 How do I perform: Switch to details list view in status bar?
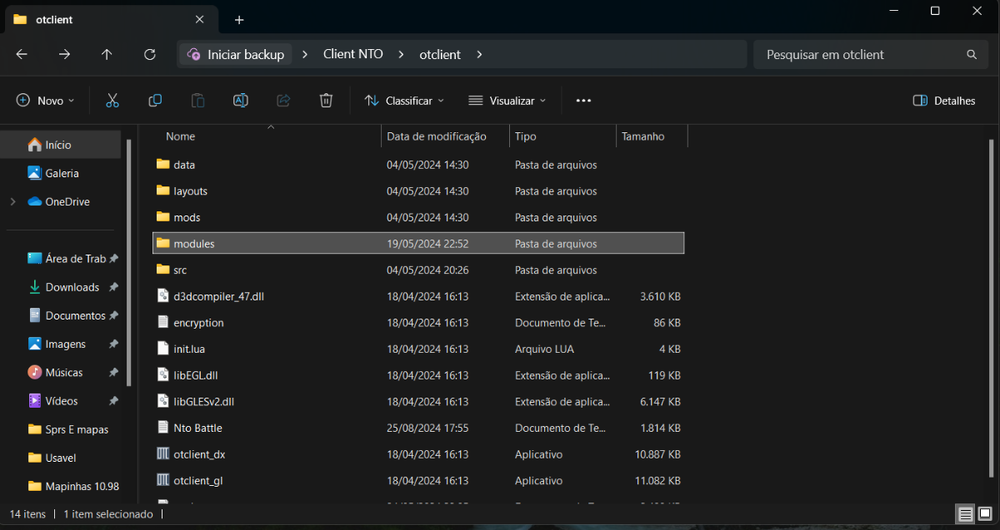pyautogui.click(x=966, y=514)
